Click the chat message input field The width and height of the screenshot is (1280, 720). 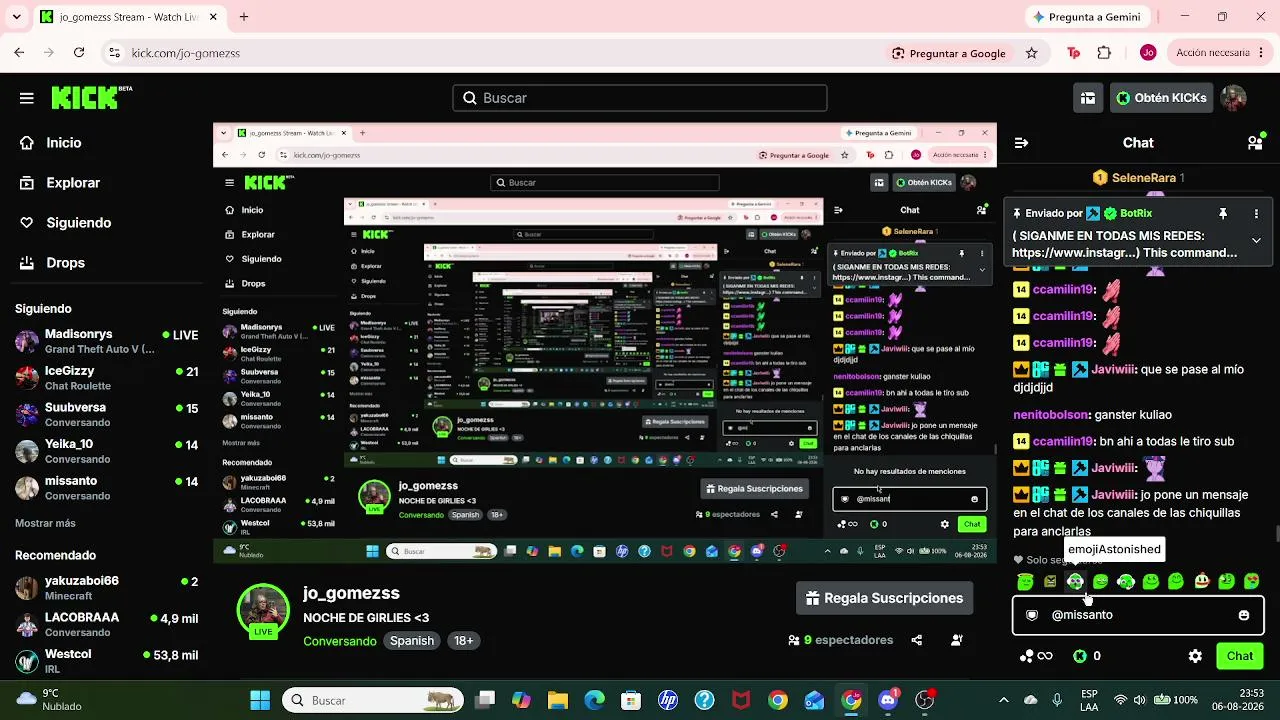[1138, 615]
